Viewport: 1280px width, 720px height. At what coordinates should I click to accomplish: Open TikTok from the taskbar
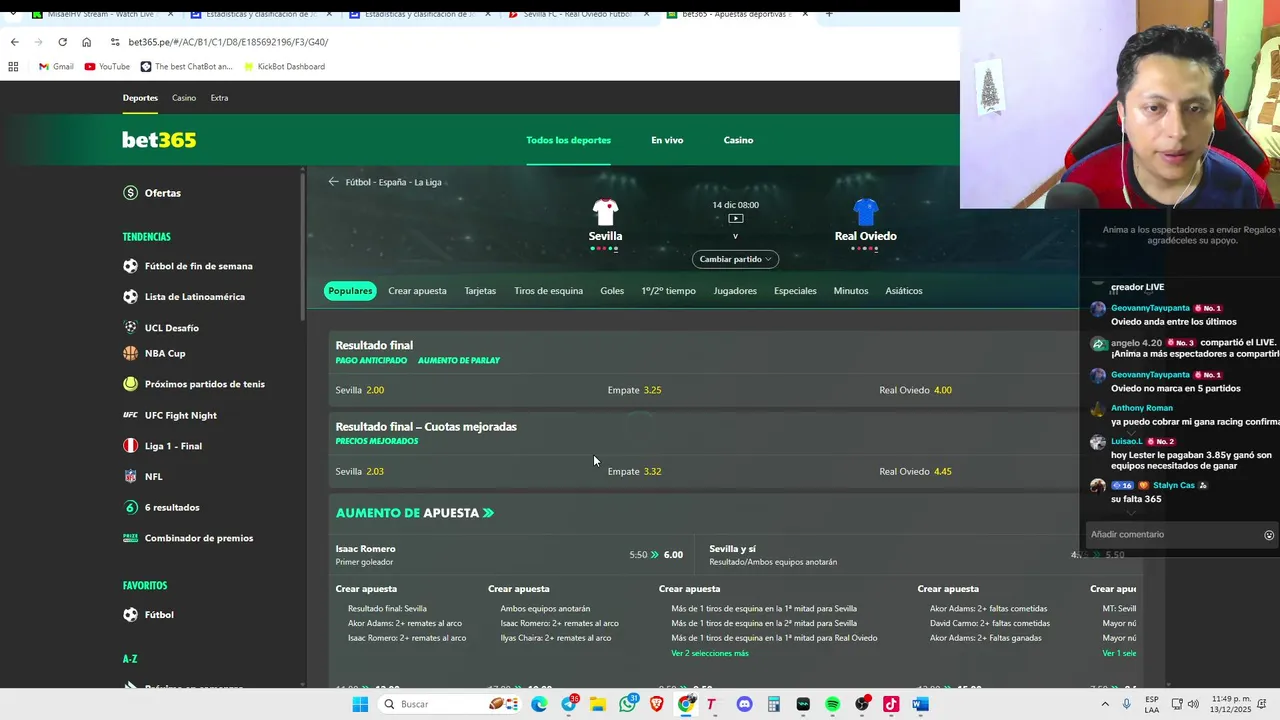[891, 704]
